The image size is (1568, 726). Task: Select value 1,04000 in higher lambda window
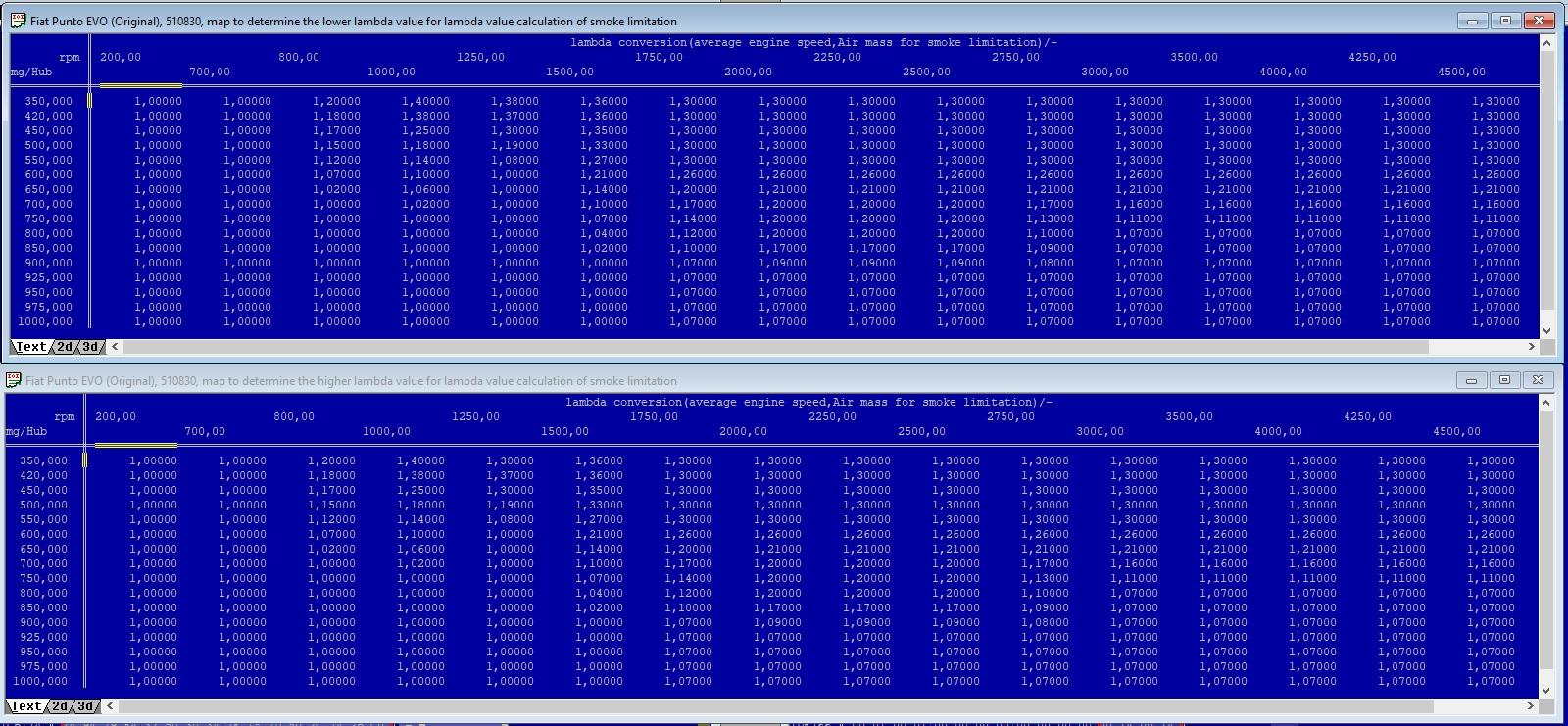600,593
